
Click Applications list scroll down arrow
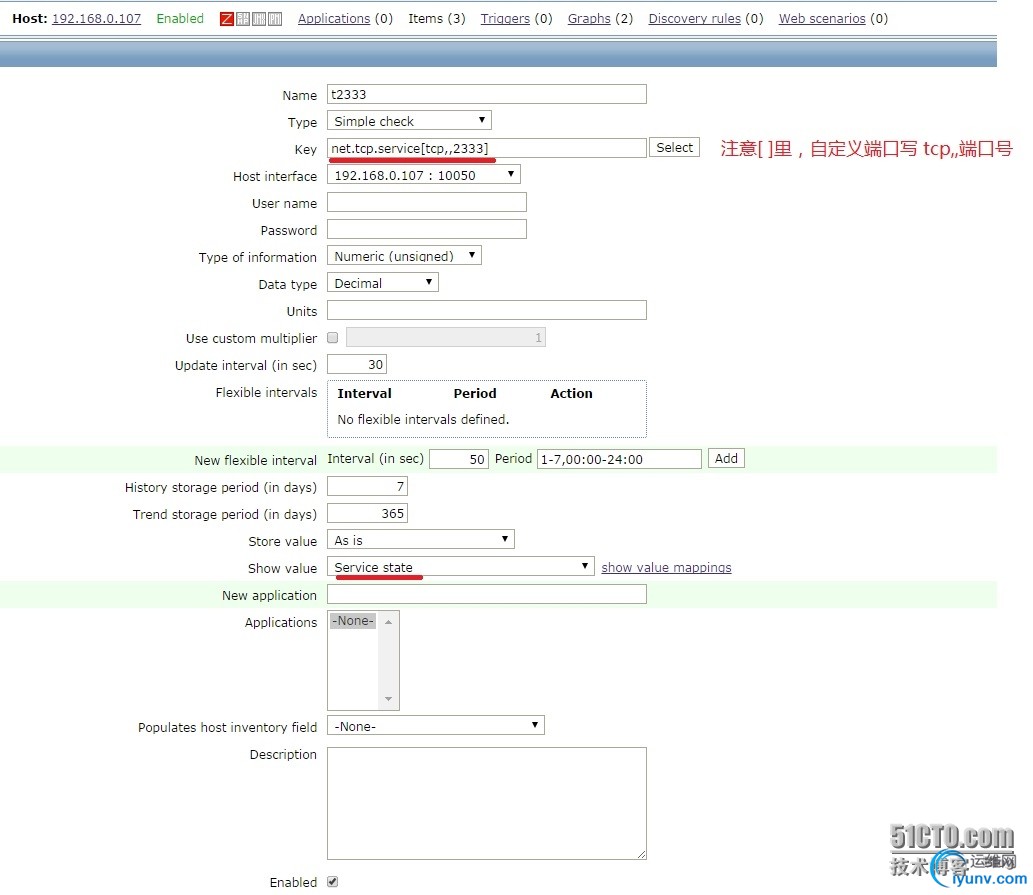(389, 699)
